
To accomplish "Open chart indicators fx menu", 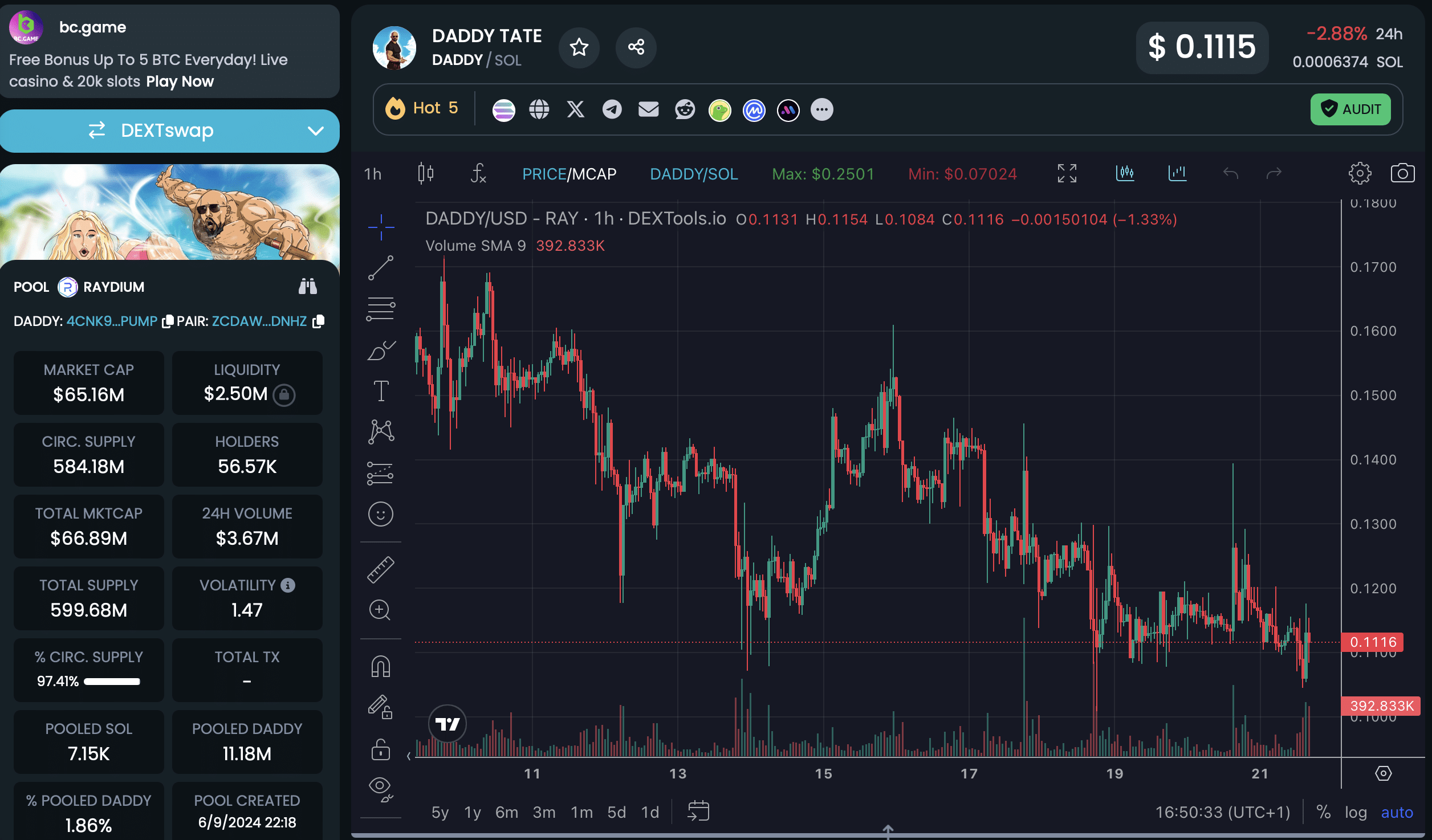I will click(478, 173).
